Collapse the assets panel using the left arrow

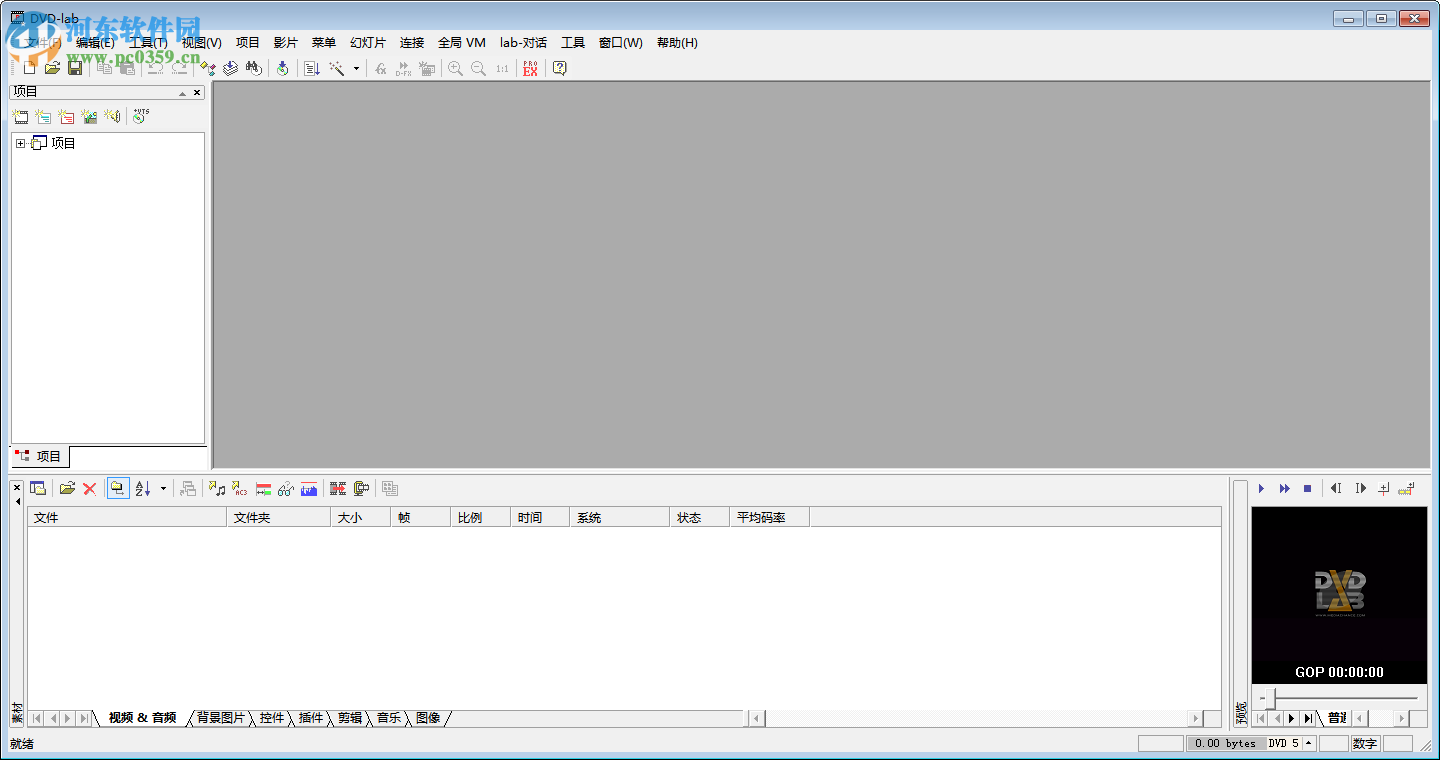click(x=17, y=501)
